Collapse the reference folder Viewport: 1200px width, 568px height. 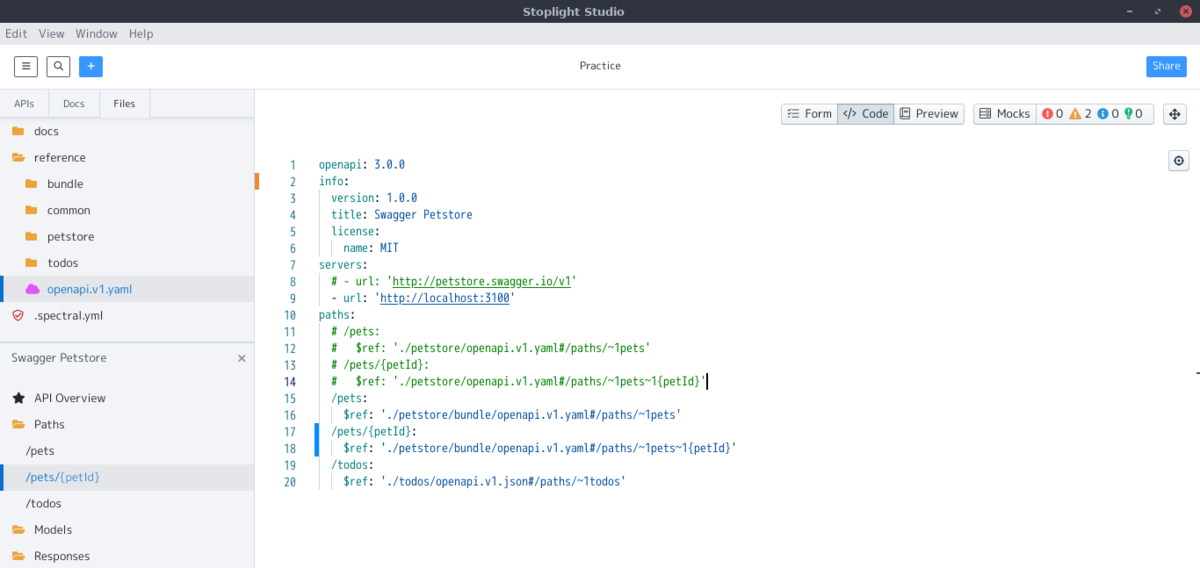[x=127, y=157]
